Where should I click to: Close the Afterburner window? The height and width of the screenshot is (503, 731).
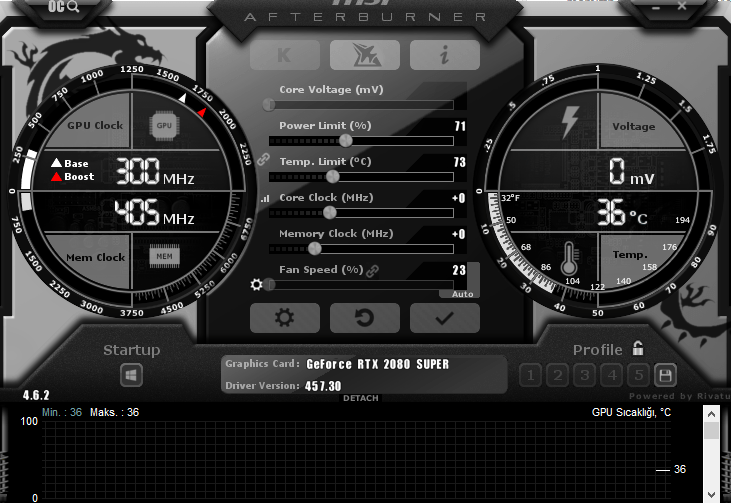[x=682, y=6]
